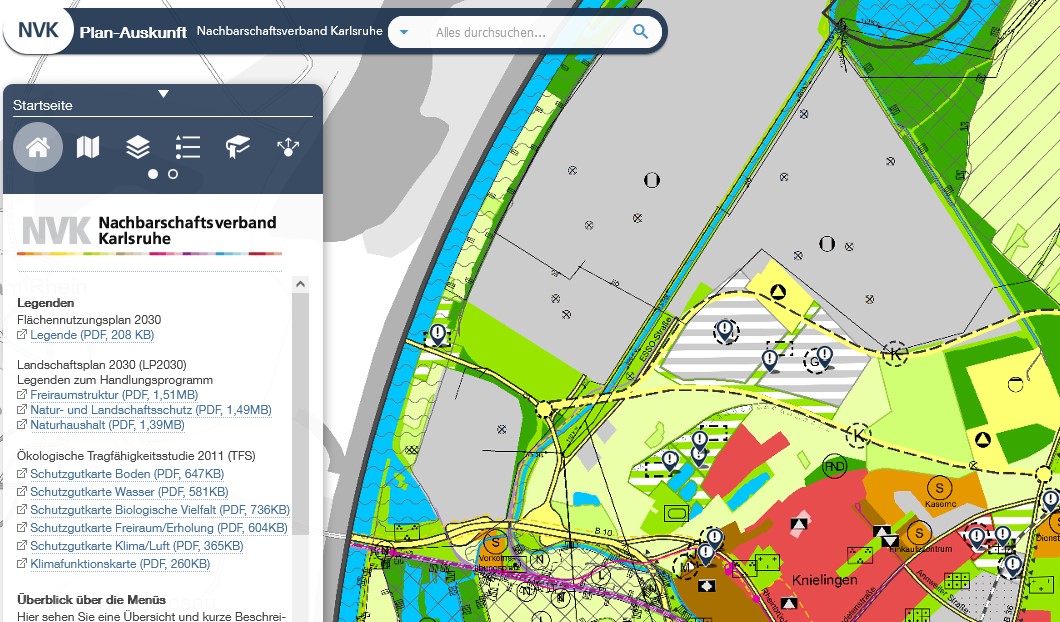
Task: Click the S Einkaufszentrum marker
Action: [919, 533]
